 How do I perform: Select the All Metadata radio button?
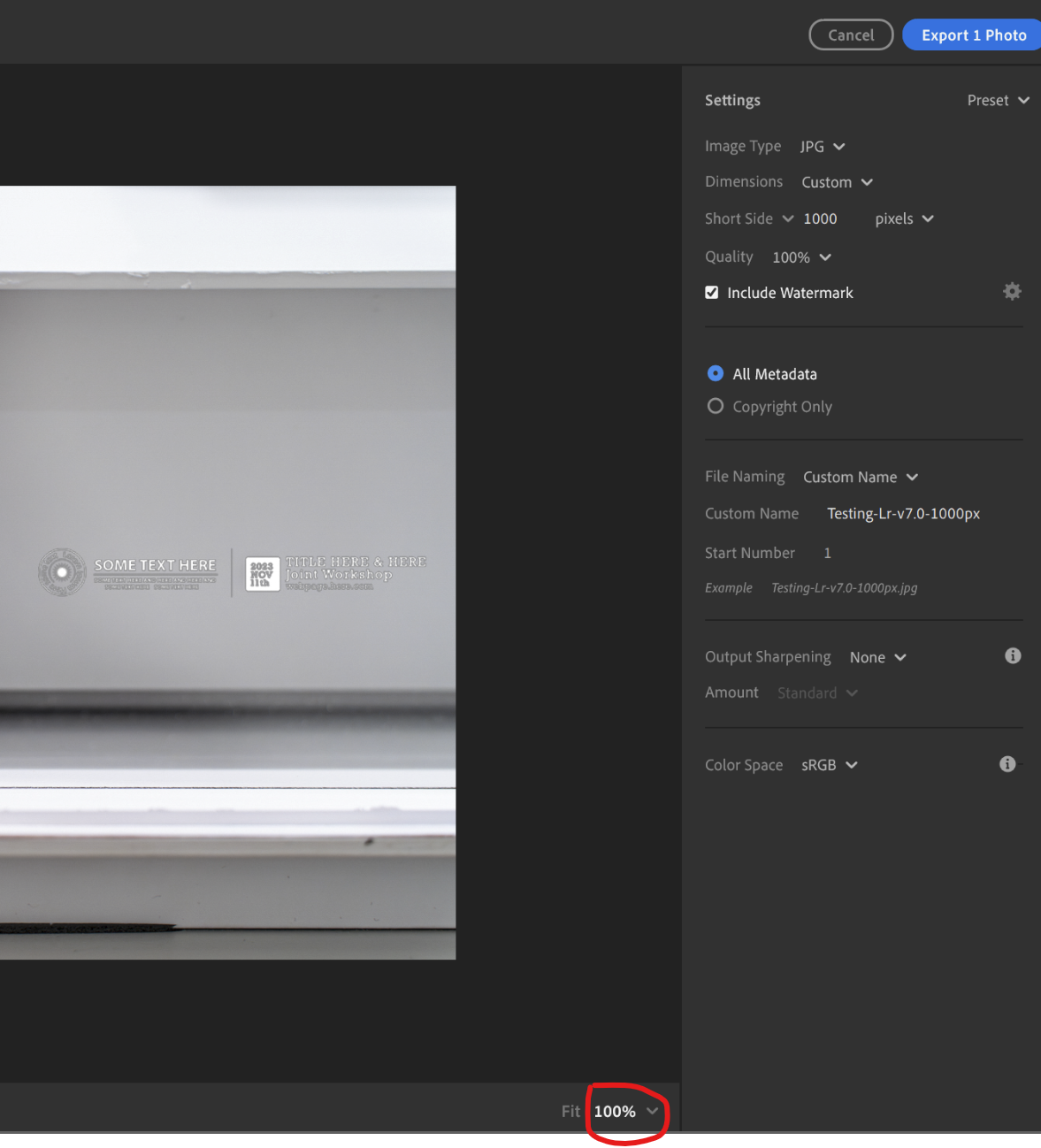coord(715,373)
